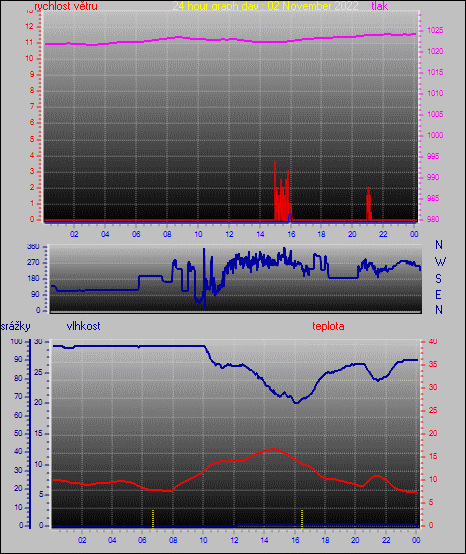Click the 980 pressure axis value
The image size is (466, 554).
point(433,219)
